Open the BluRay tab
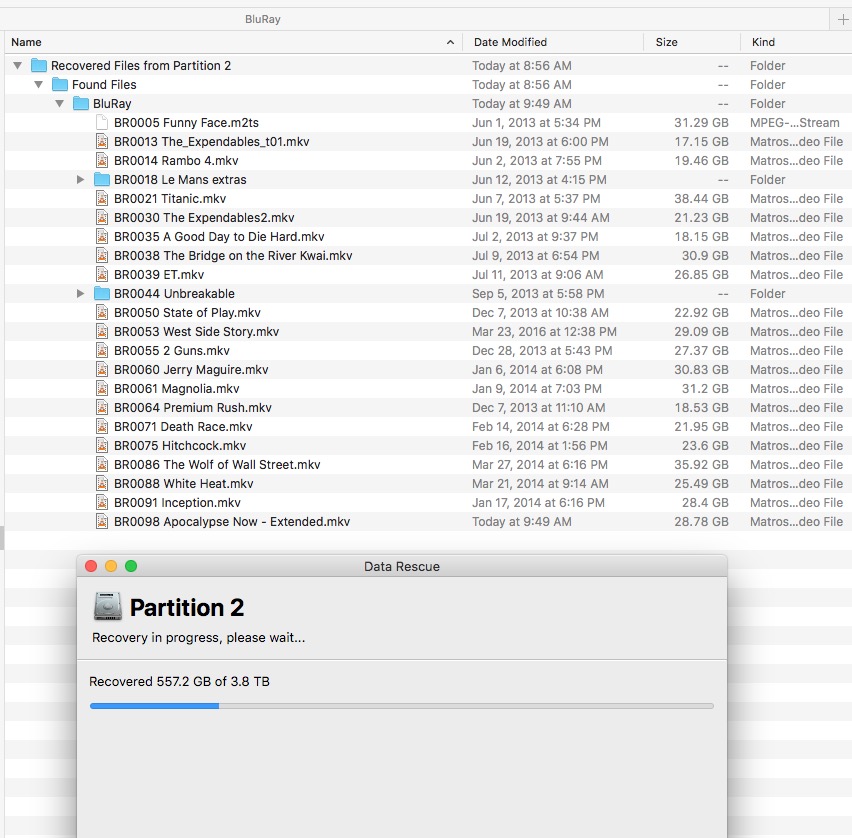The image size is (852, 838). point(262,20)
